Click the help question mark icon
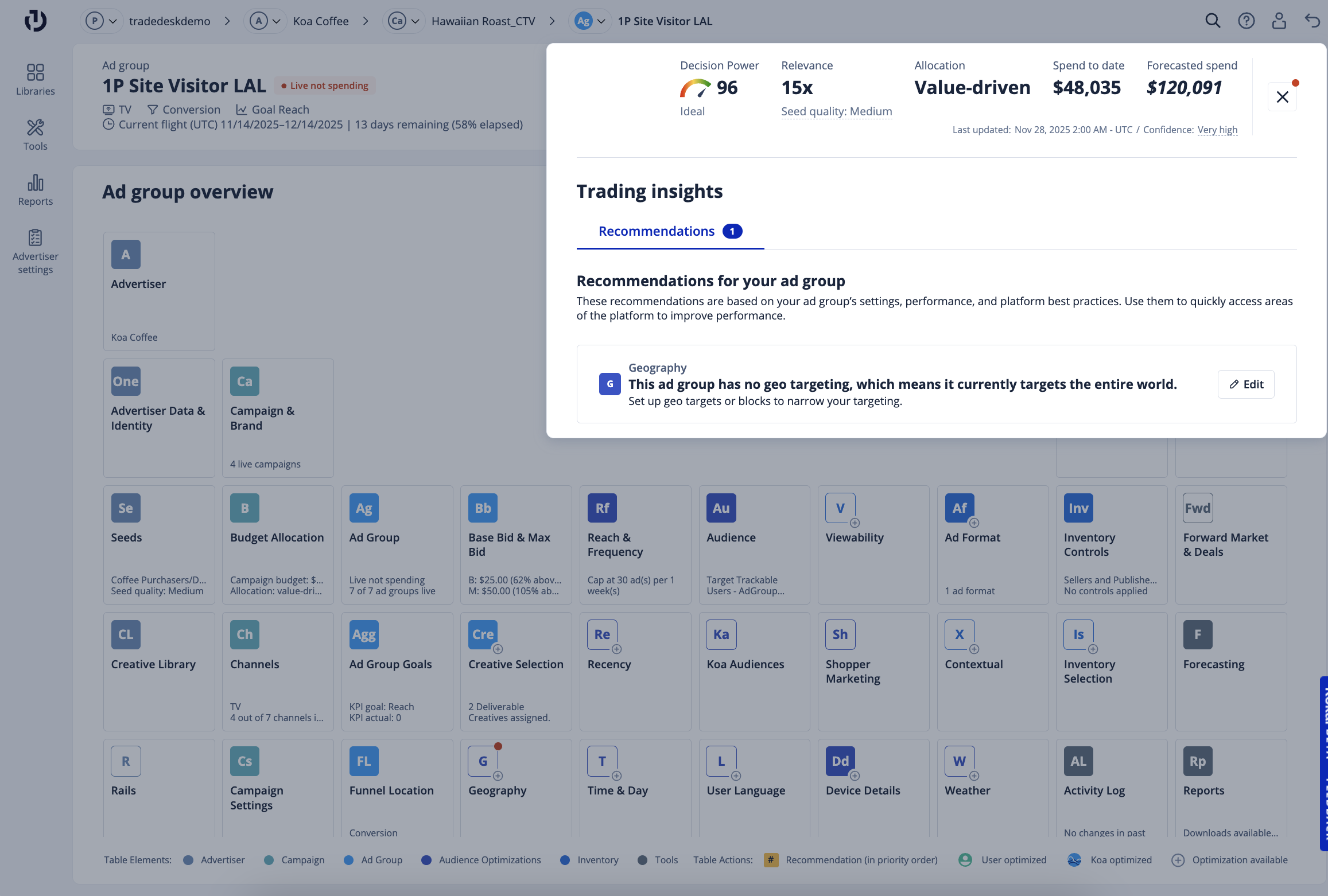 pos(1246,21)
